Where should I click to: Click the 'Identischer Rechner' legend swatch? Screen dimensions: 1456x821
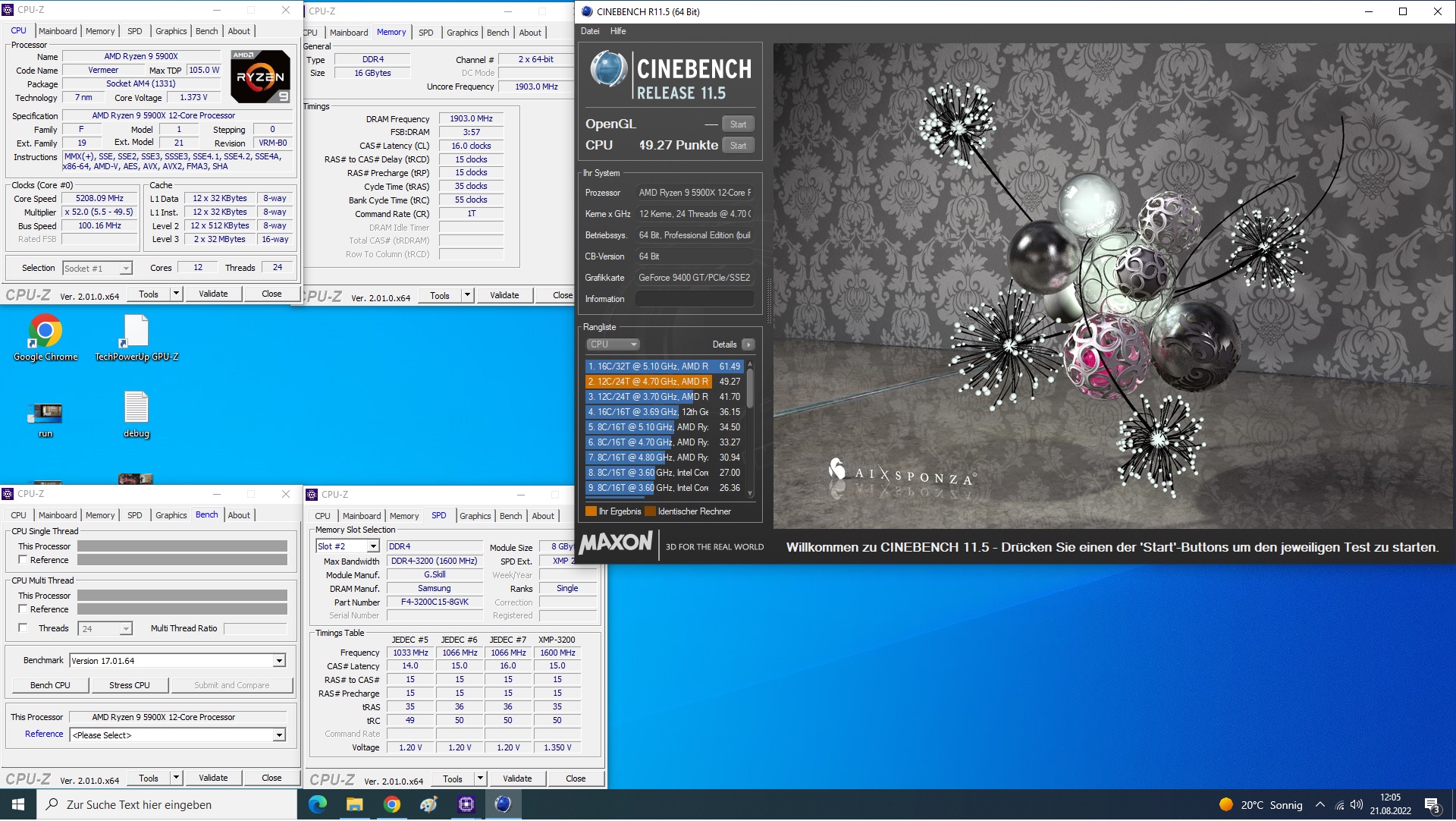650,511
